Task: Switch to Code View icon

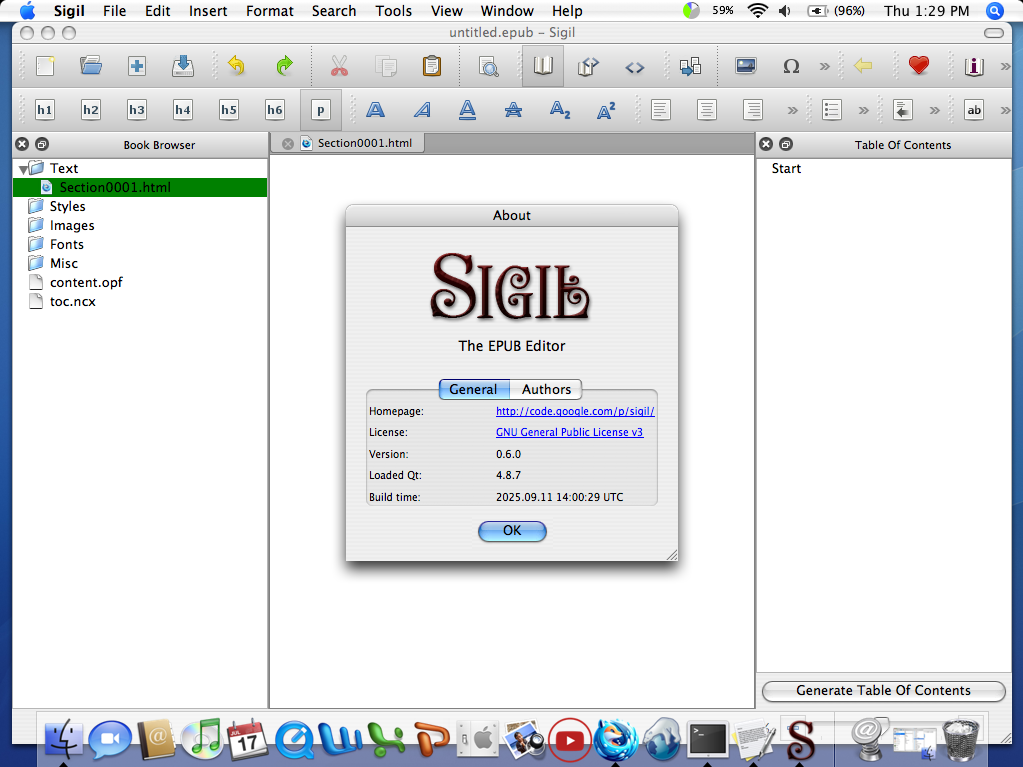Action: pyautogui.click(x=635, y=67)
